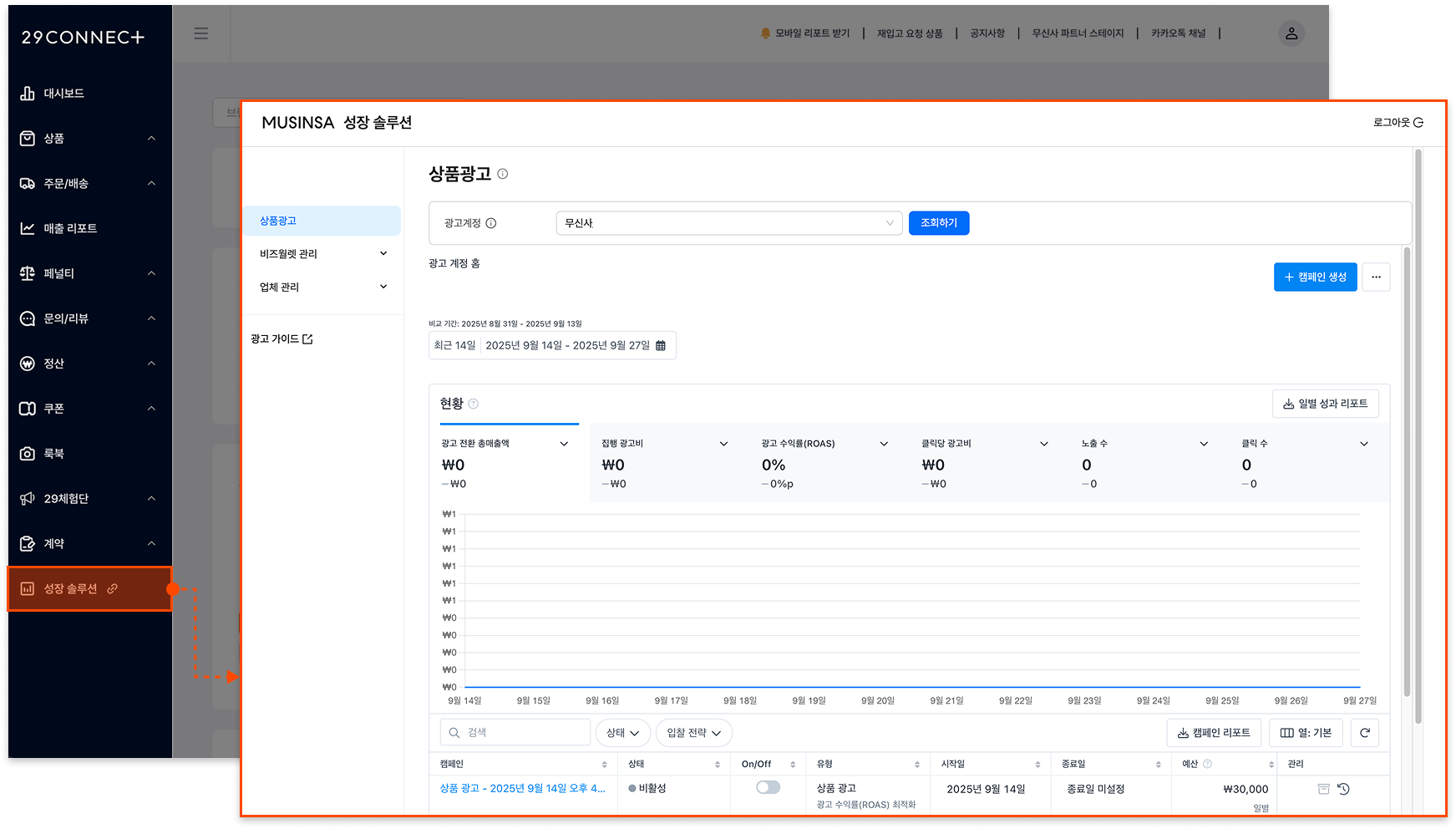
Task: Click the calendar icon in date range
Action: [x=661, y=346]
